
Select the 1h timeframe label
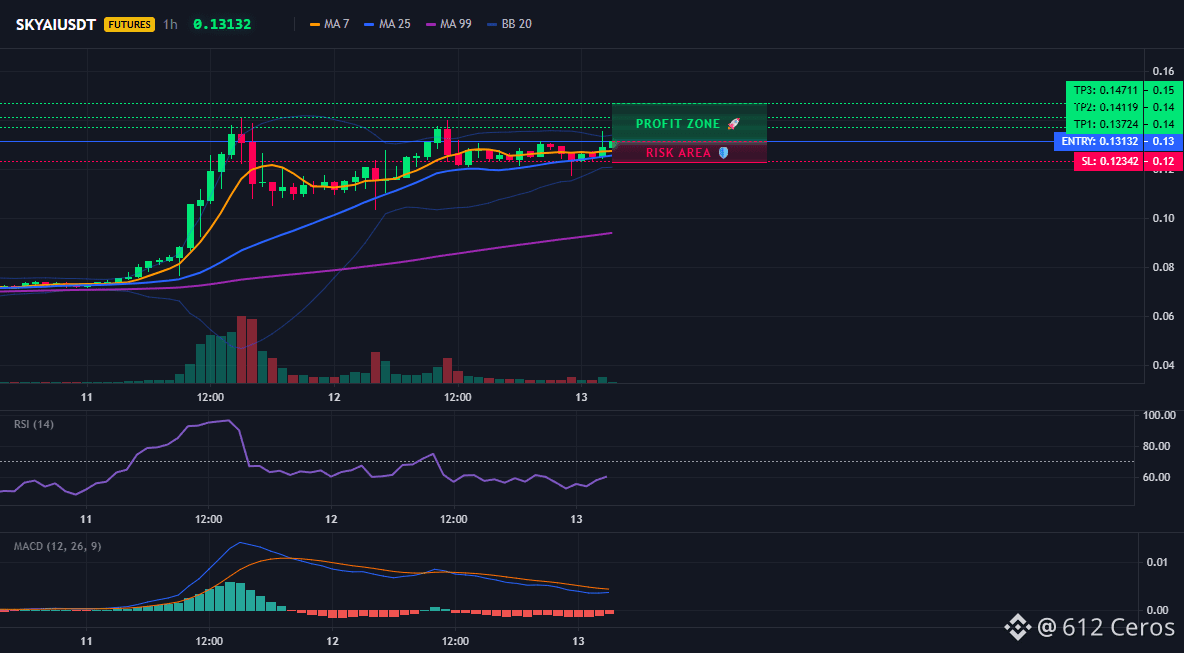tap(171, 24)
